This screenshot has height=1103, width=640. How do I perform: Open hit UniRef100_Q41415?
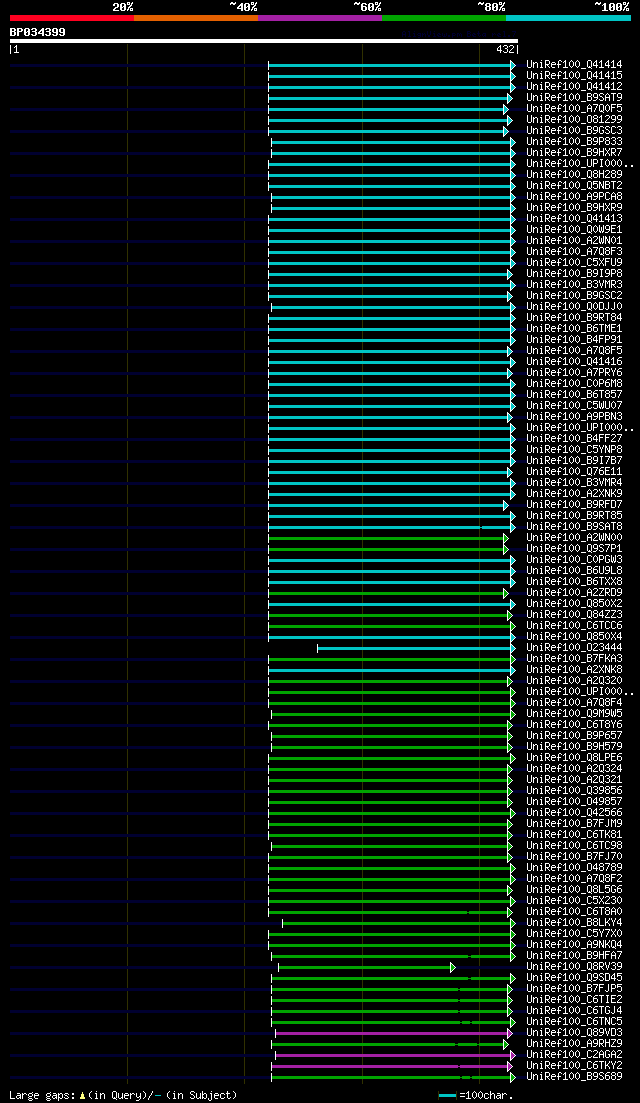[x=574, y=75]
